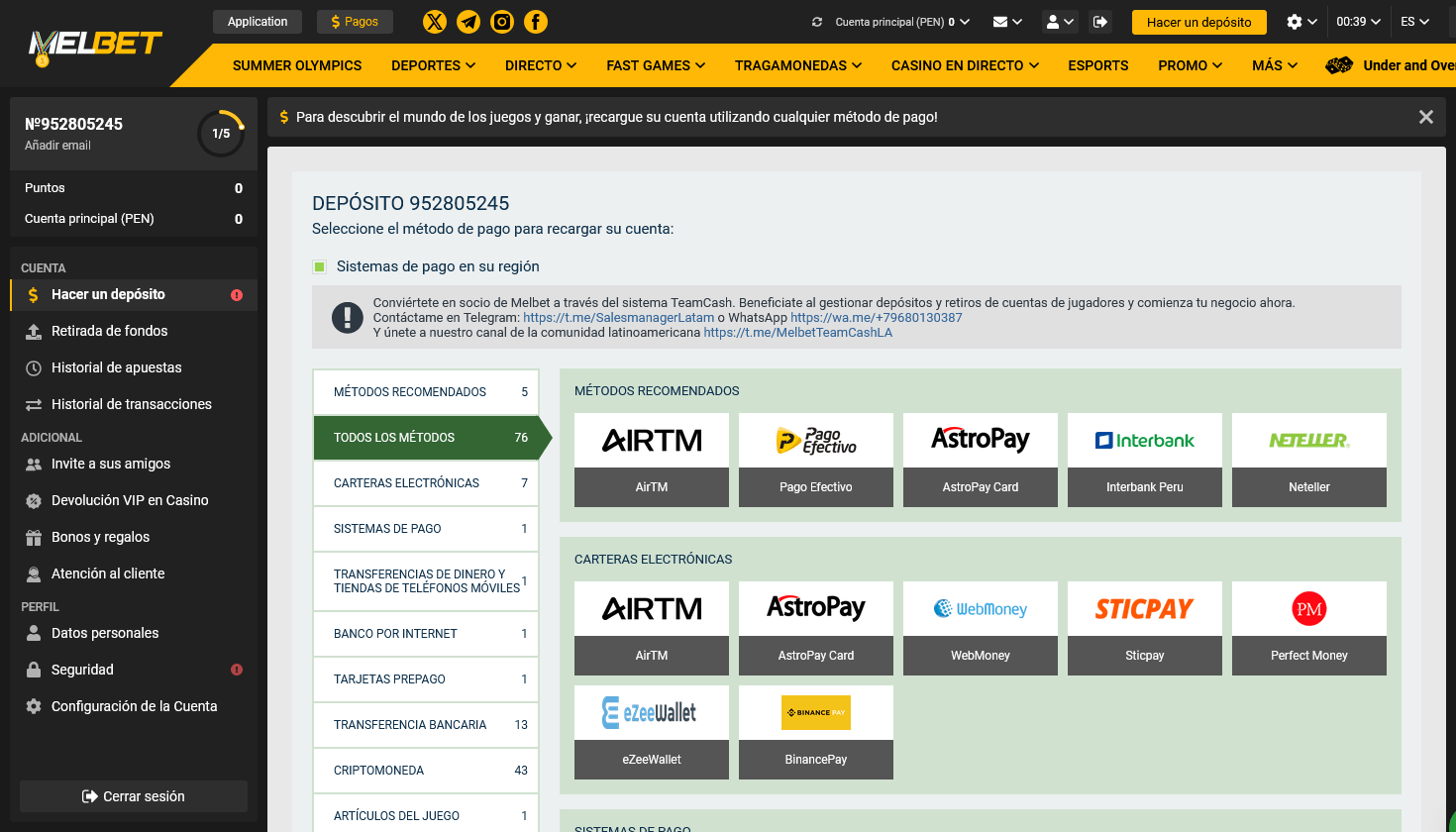This screenshot has height=832, width=1456.
Task: Choose Perfect Money payment method
Action: [1309, 628]
